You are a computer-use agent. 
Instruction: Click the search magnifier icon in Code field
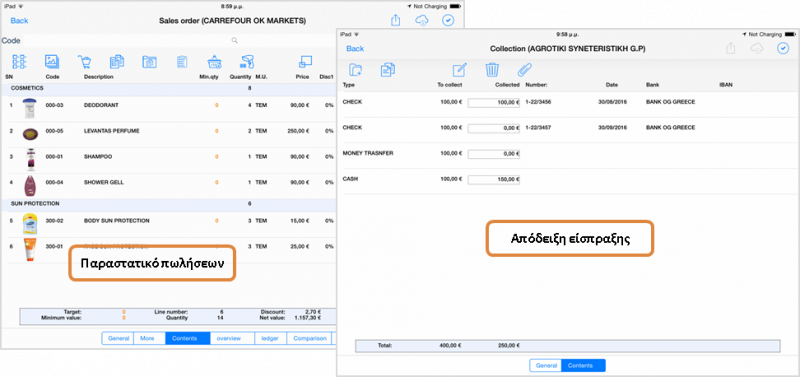pos(234,40)
